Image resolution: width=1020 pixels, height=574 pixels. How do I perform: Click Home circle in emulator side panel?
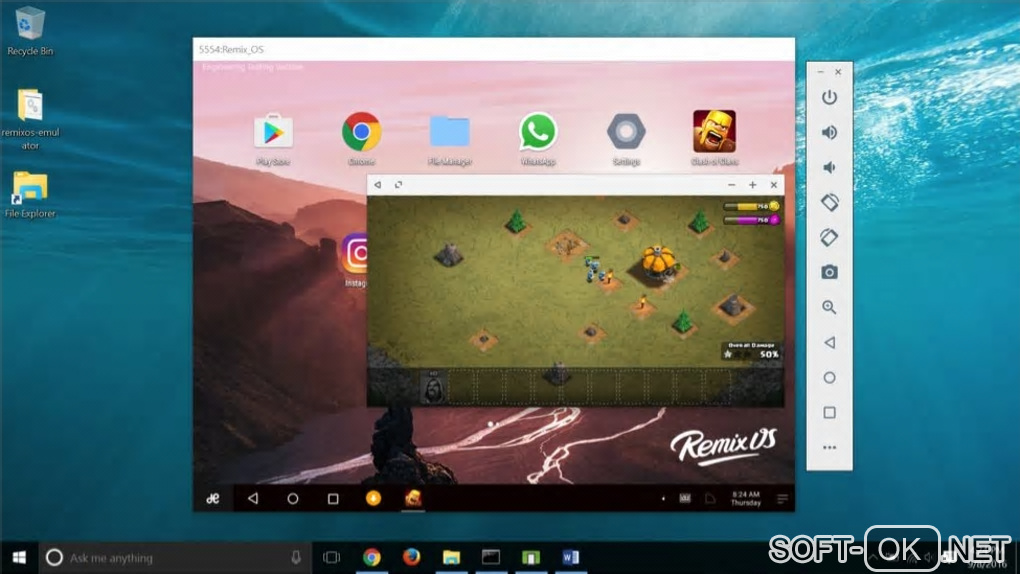point(829,377)
